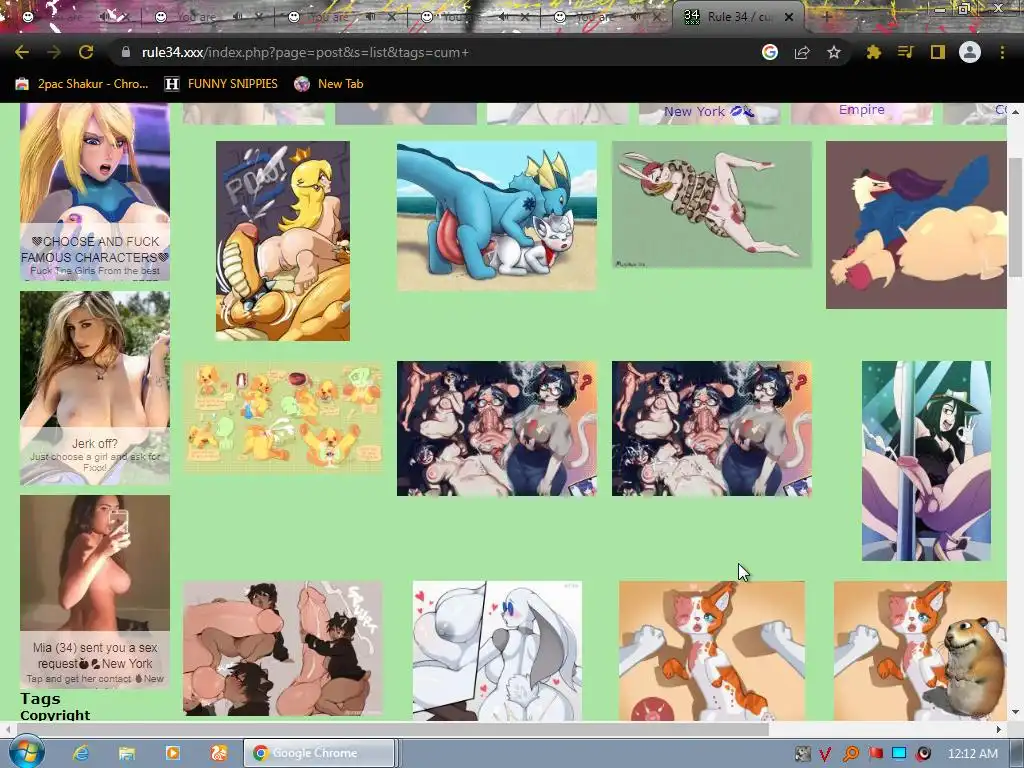Click the orange magnifier tray icon
This screenshot has height=768, width=1024.
point(850,754)
